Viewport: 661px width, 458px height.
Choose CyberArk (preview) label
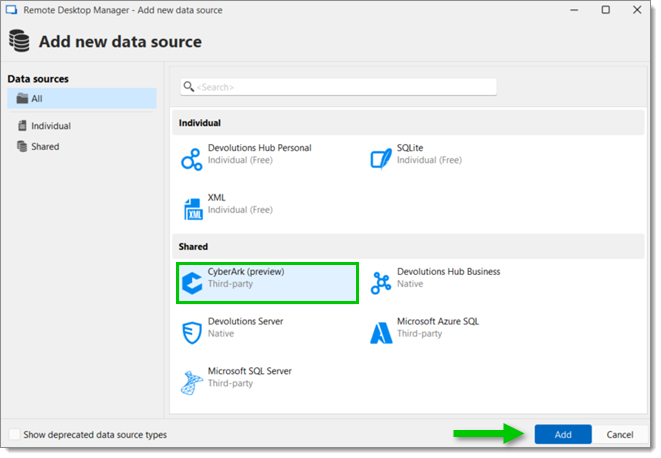246,272
